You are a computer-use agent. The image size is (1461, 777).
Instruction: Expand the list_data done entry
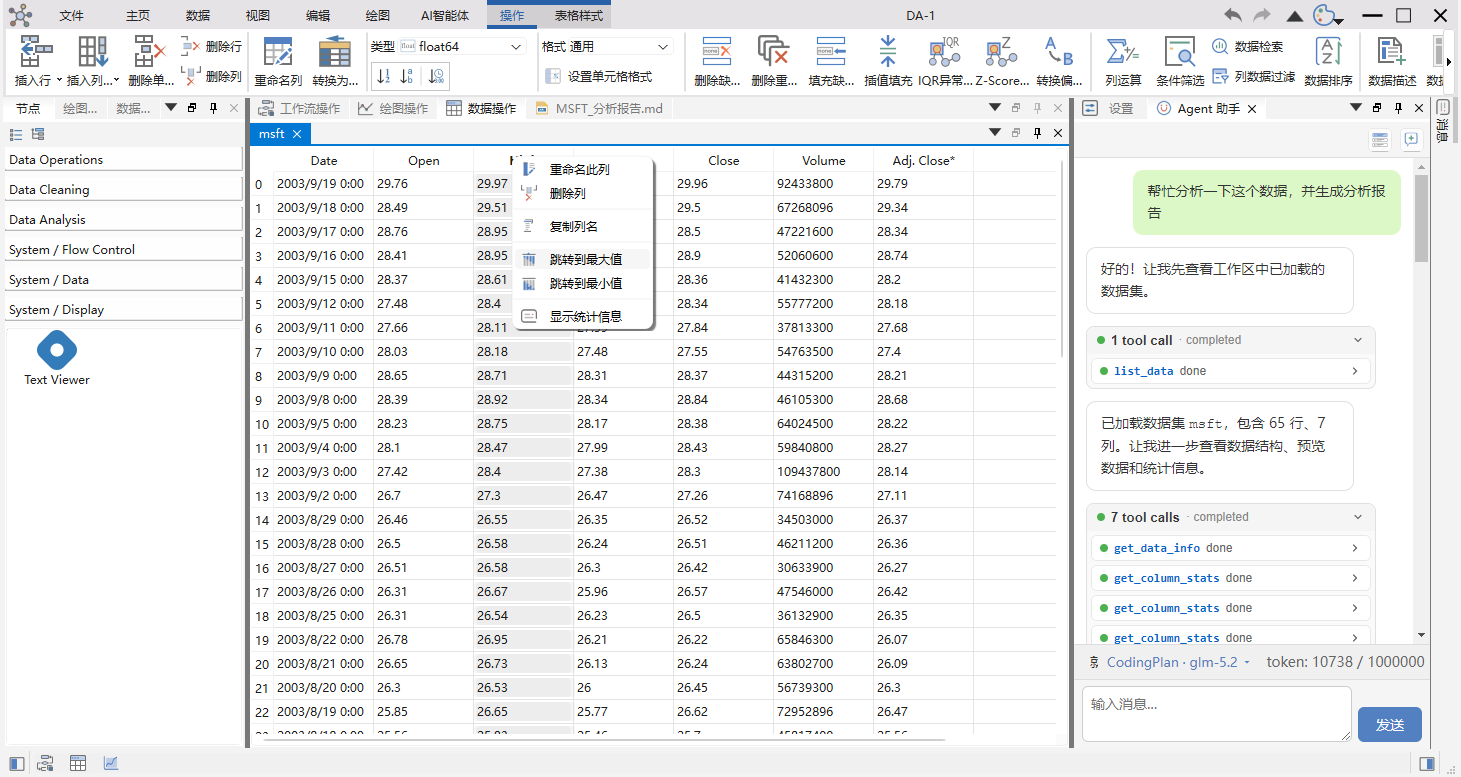pyautogui.click(x=1231, y=371)
